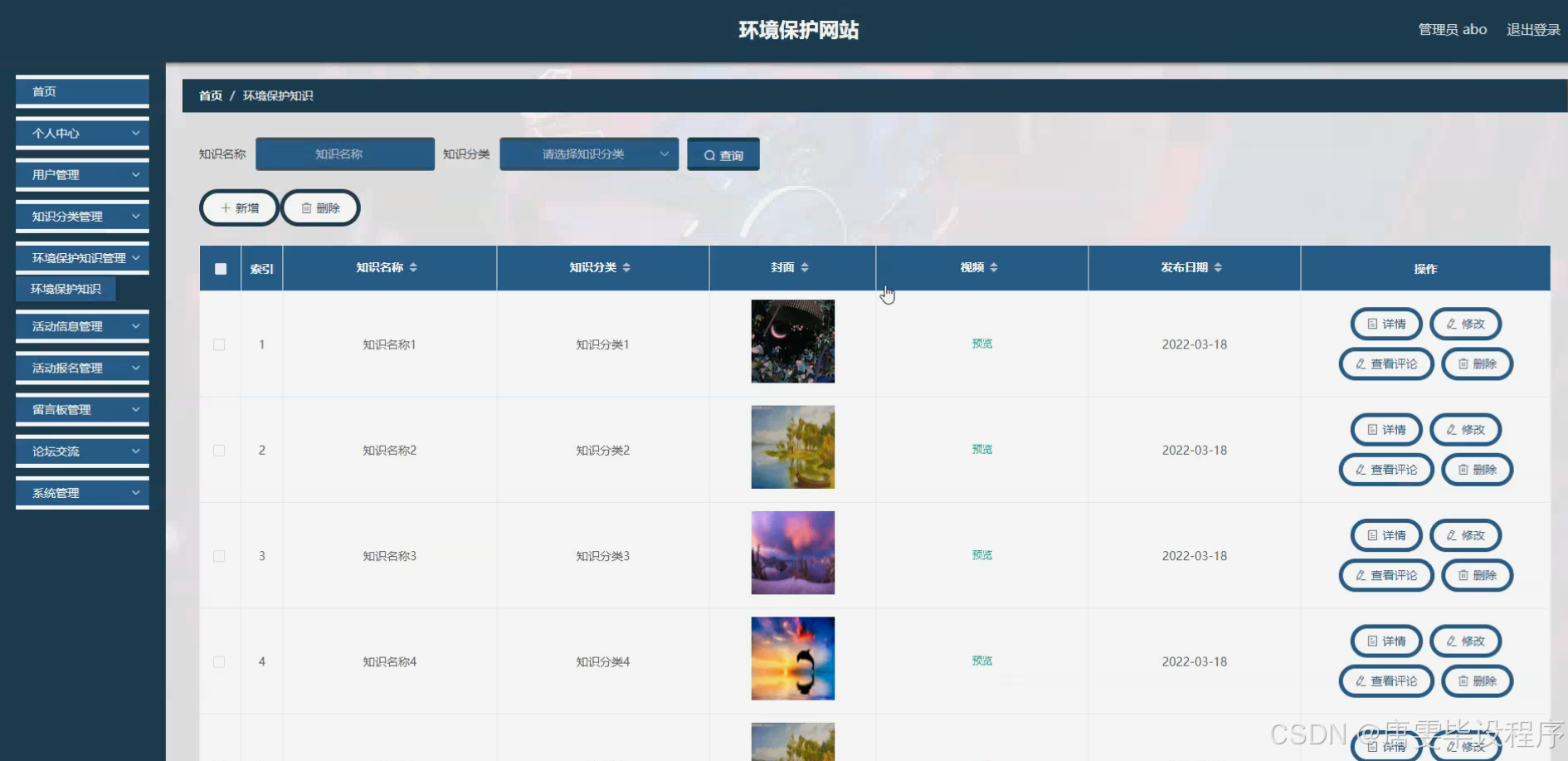Open 详情 for the 知识名称3 row
This screenshot has width=1568, height=761.
1386,535
